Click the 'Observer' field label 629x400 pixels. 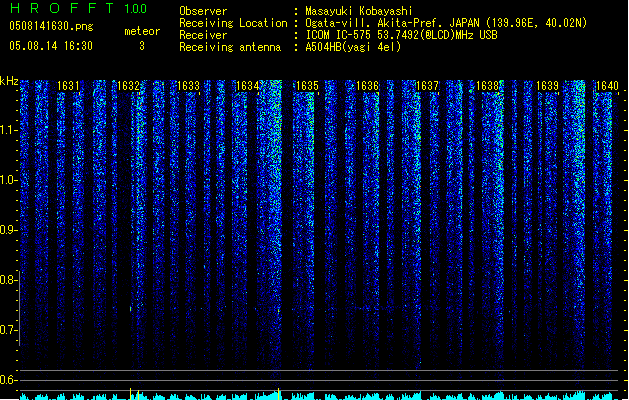(x=203, y=11)
